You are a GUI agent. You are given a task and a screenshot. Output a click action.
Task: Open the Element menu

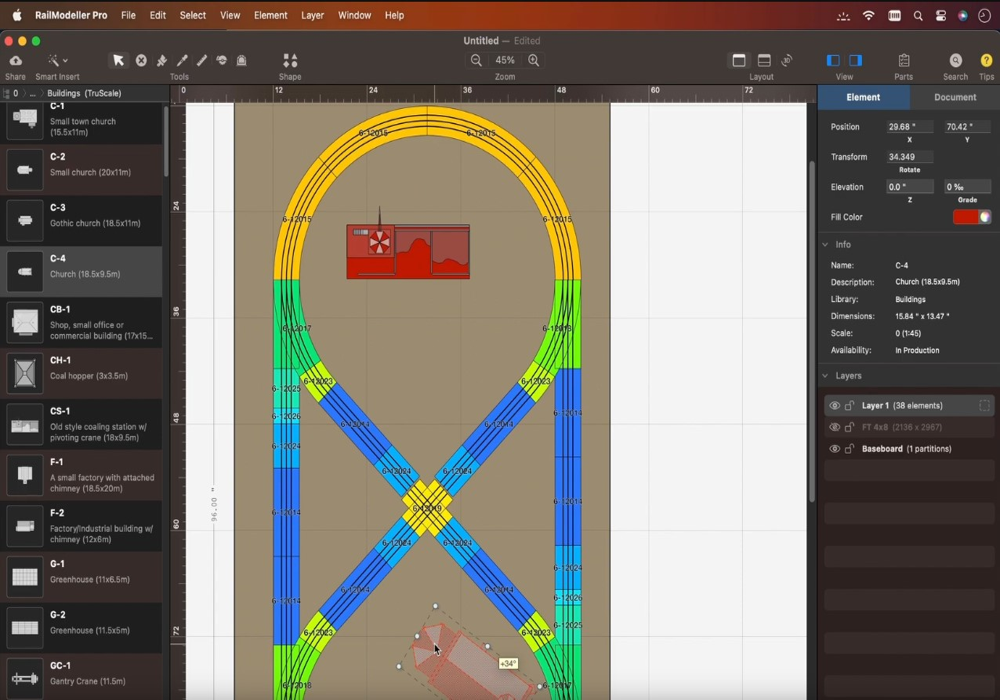[x=270, y=15]
